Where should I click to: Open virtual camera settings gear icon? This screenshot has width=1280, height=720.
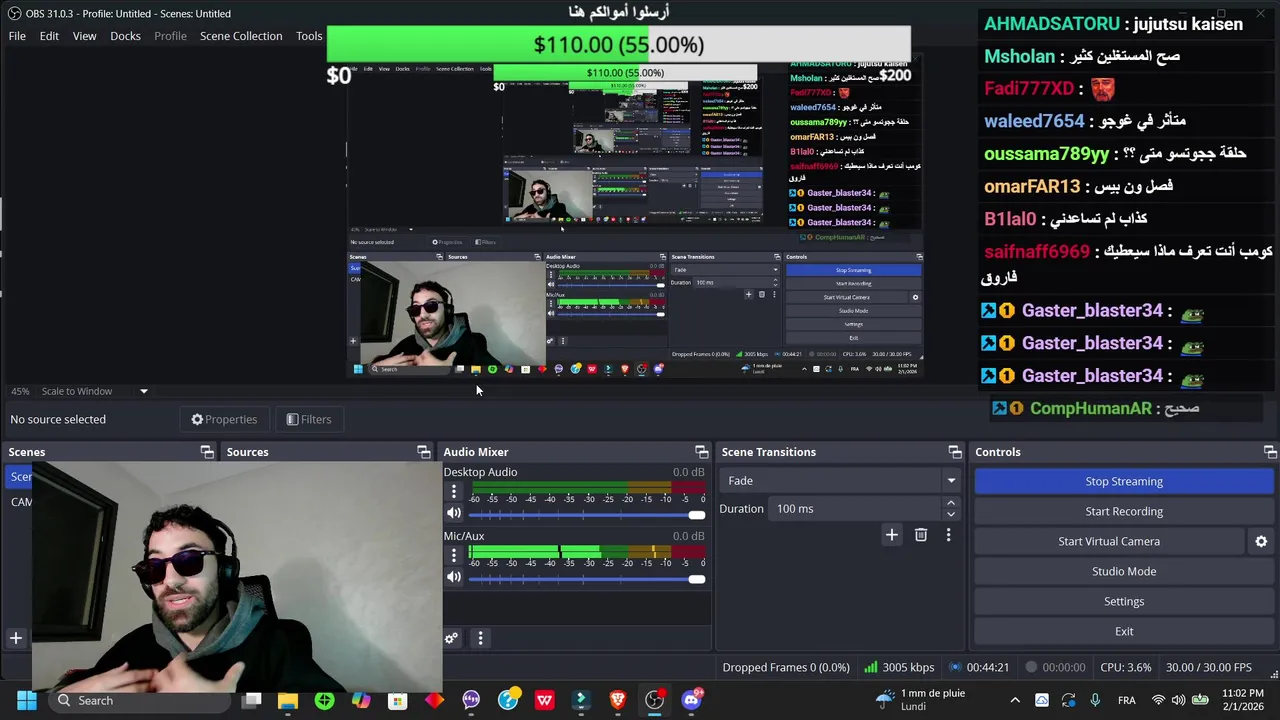(x=1261, y=541)
